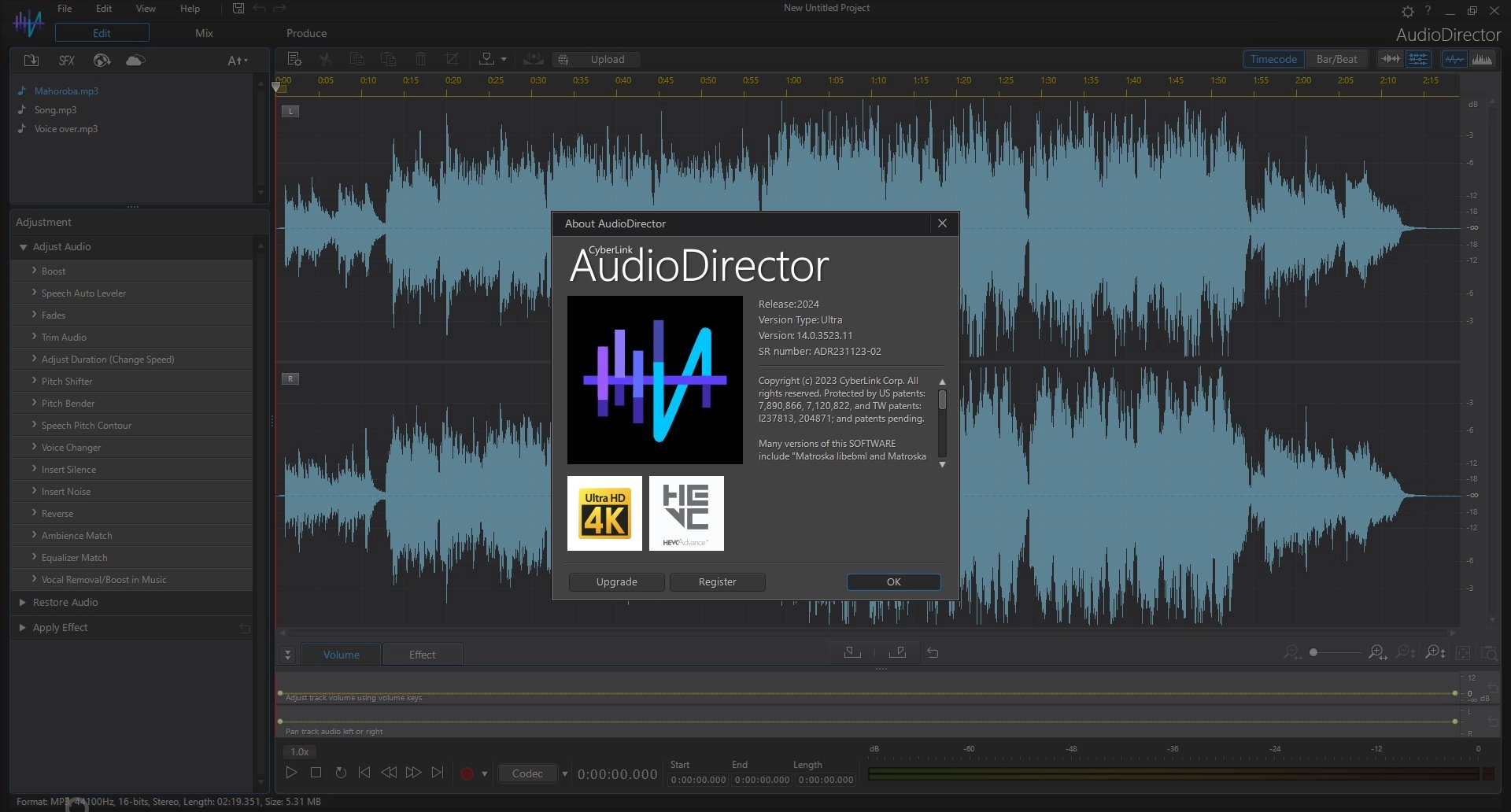The height and width of the screenshot is (812, 1511).
Task: Click the Upgrade button in About dialog
Action: [616, 582]
